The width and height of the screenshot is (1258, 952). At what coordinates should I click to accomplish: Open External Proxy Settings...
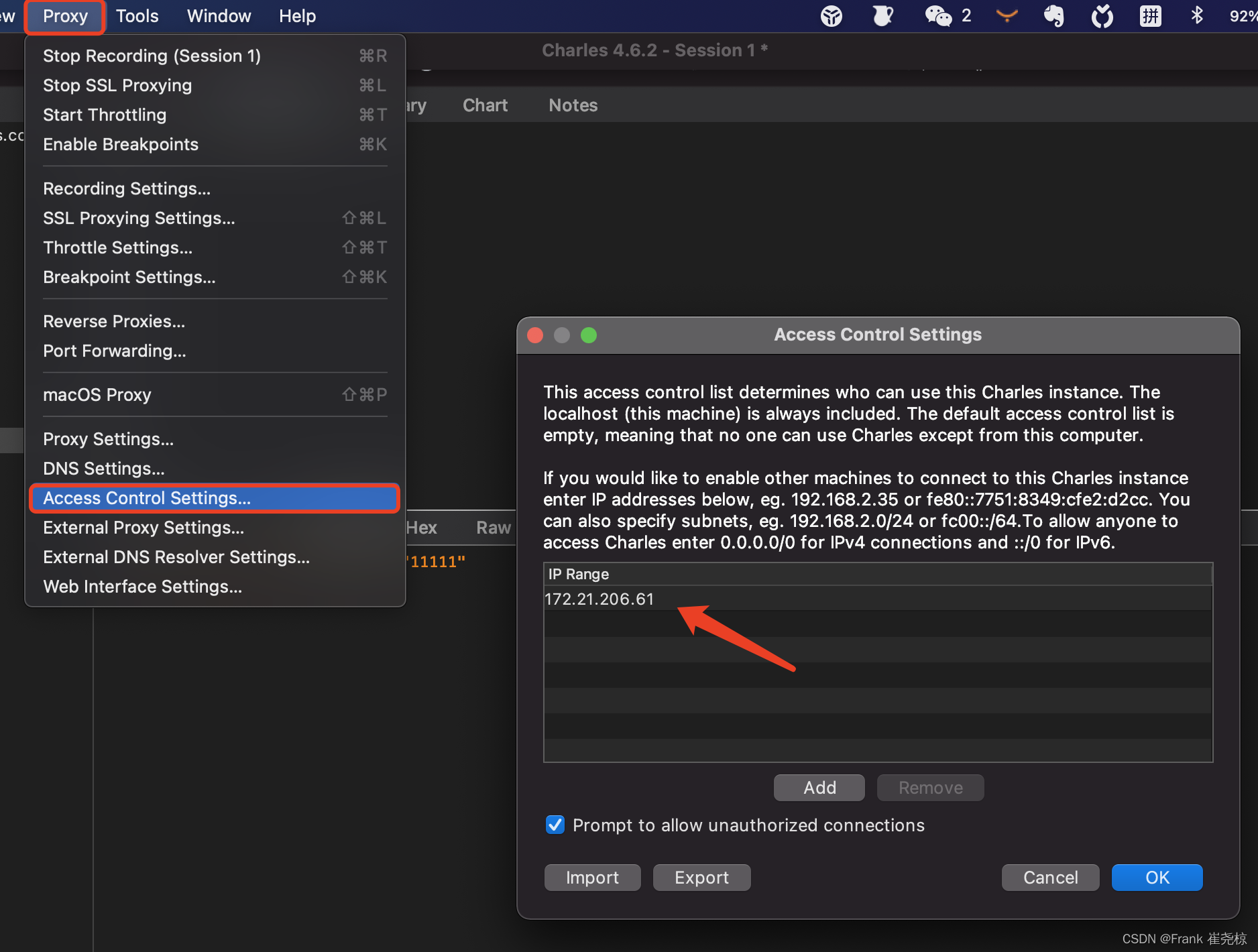pyautogui.click(x=215, y=528)
